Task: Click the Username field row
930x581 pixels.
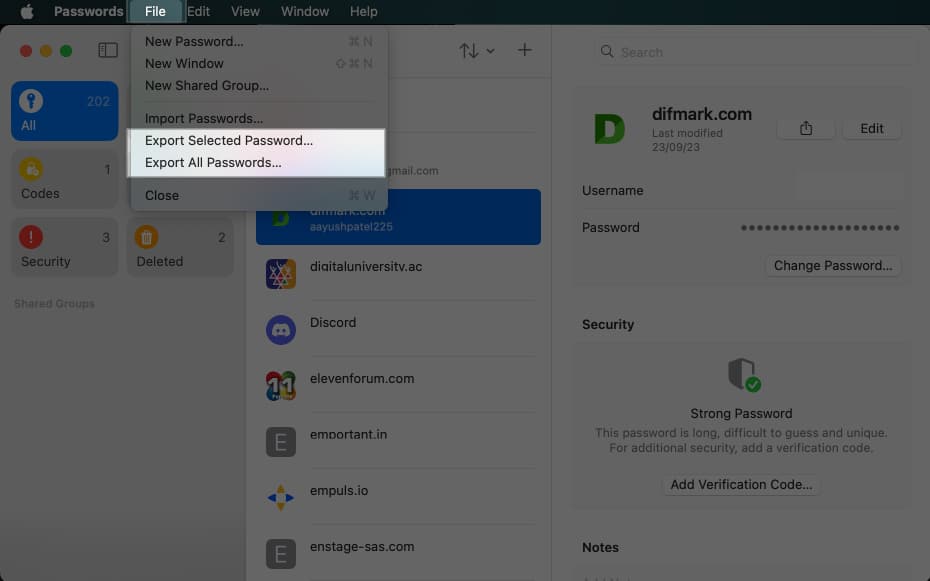Action: tap(741, 191)
